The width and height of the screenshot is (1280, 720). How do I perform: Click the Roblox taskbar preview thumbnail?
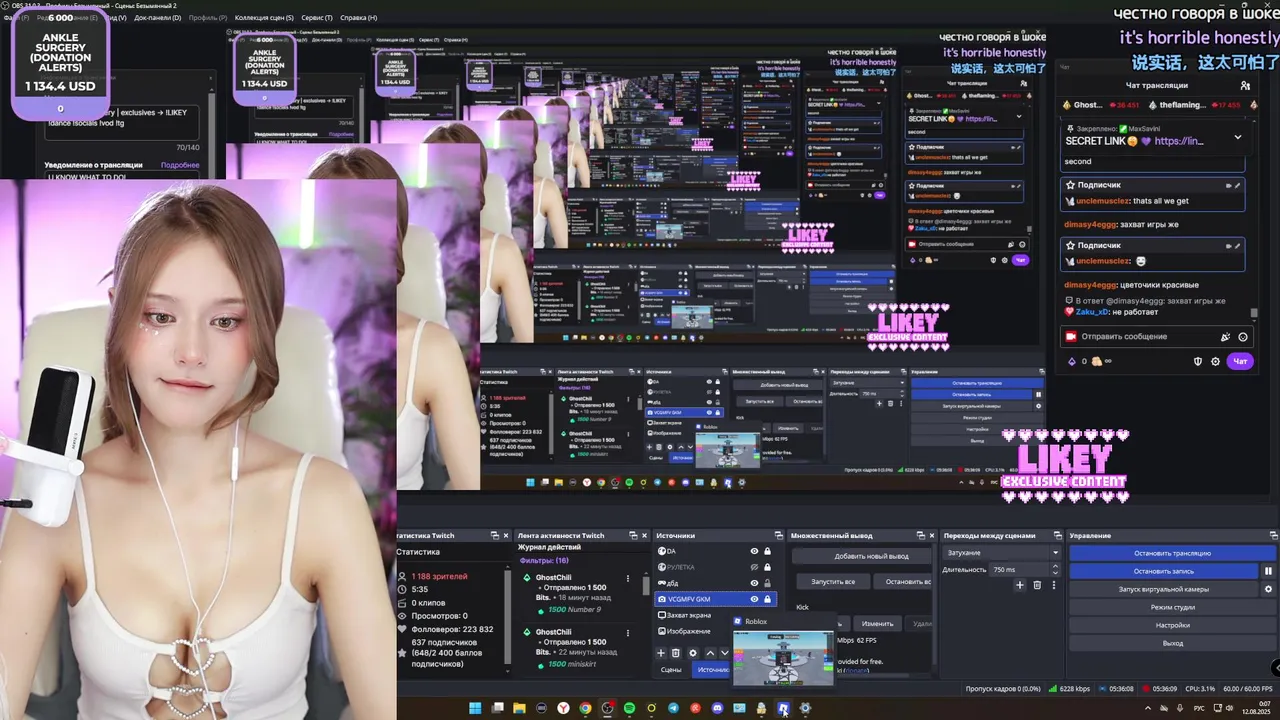pos(783,660)
